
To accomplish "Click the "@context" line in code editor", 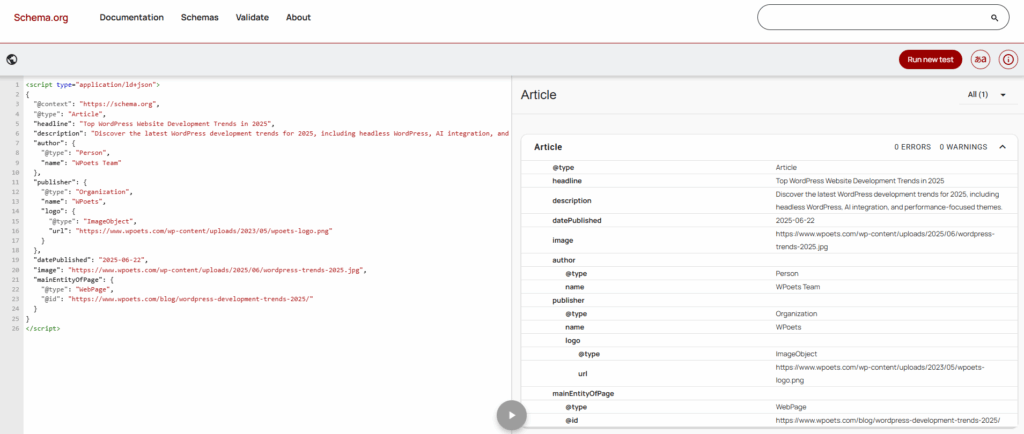I will click(x=97, y=104).
